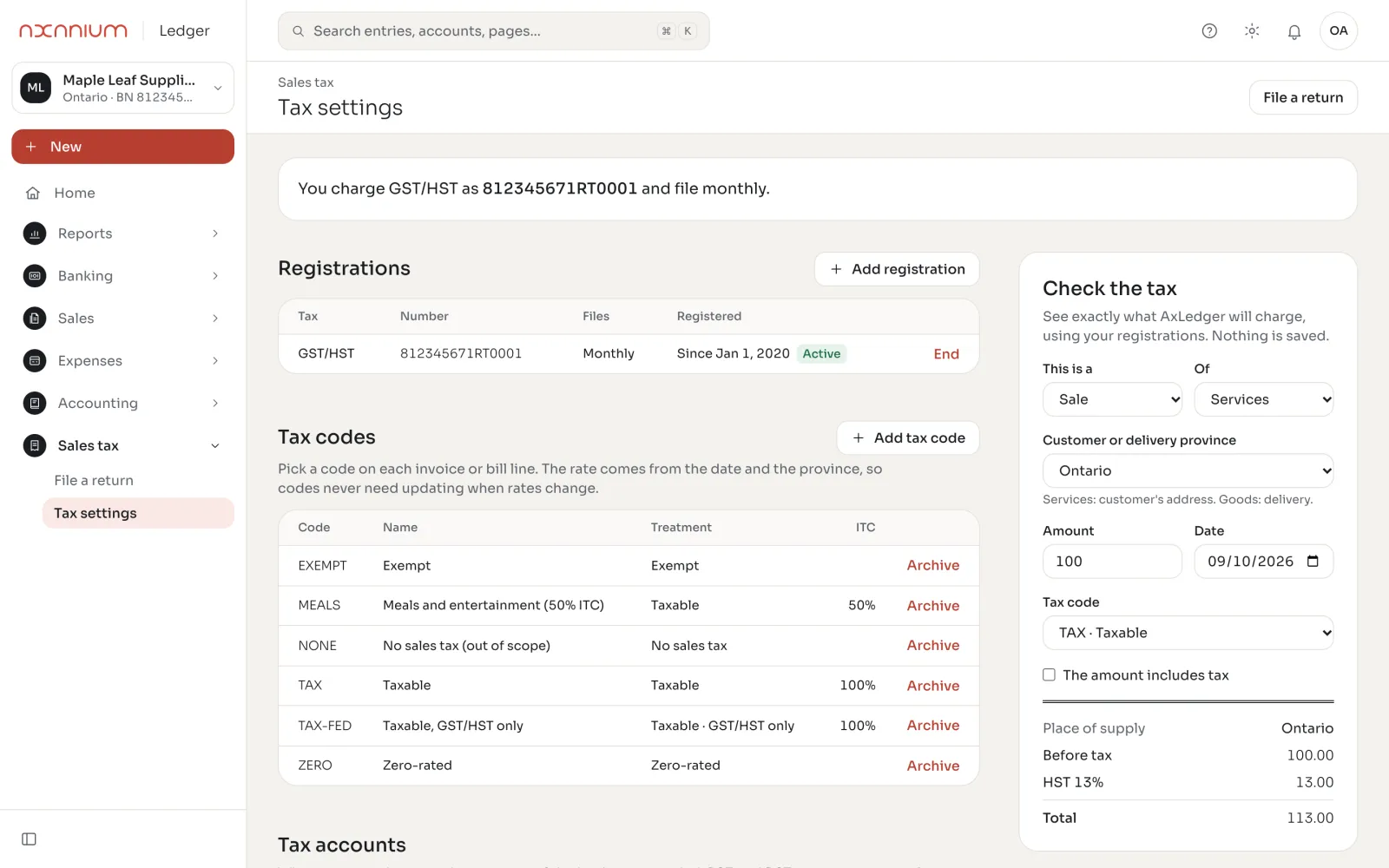Click the Banking sidebar icon

35,276
